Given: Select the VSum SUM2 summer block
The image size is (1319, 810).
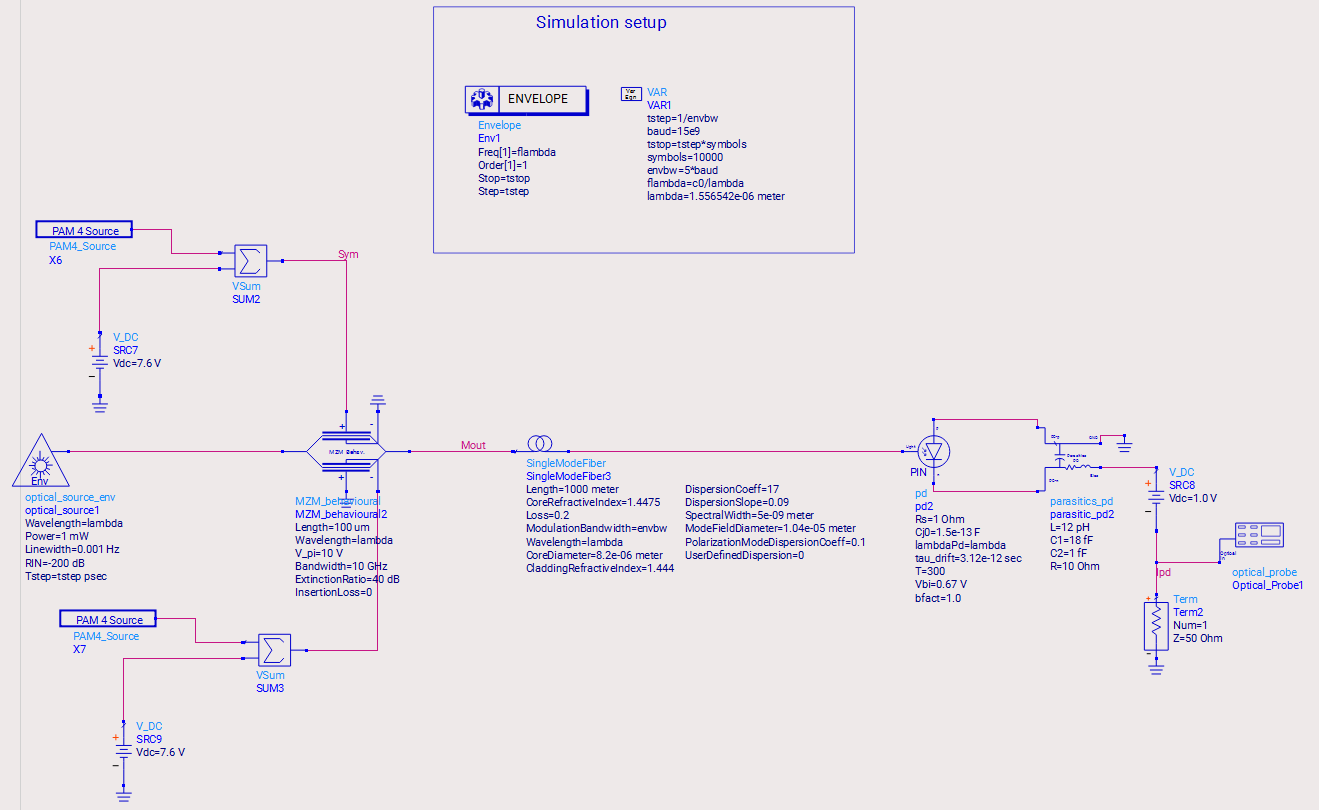Looking at the screenshot, I should point(248,261).
